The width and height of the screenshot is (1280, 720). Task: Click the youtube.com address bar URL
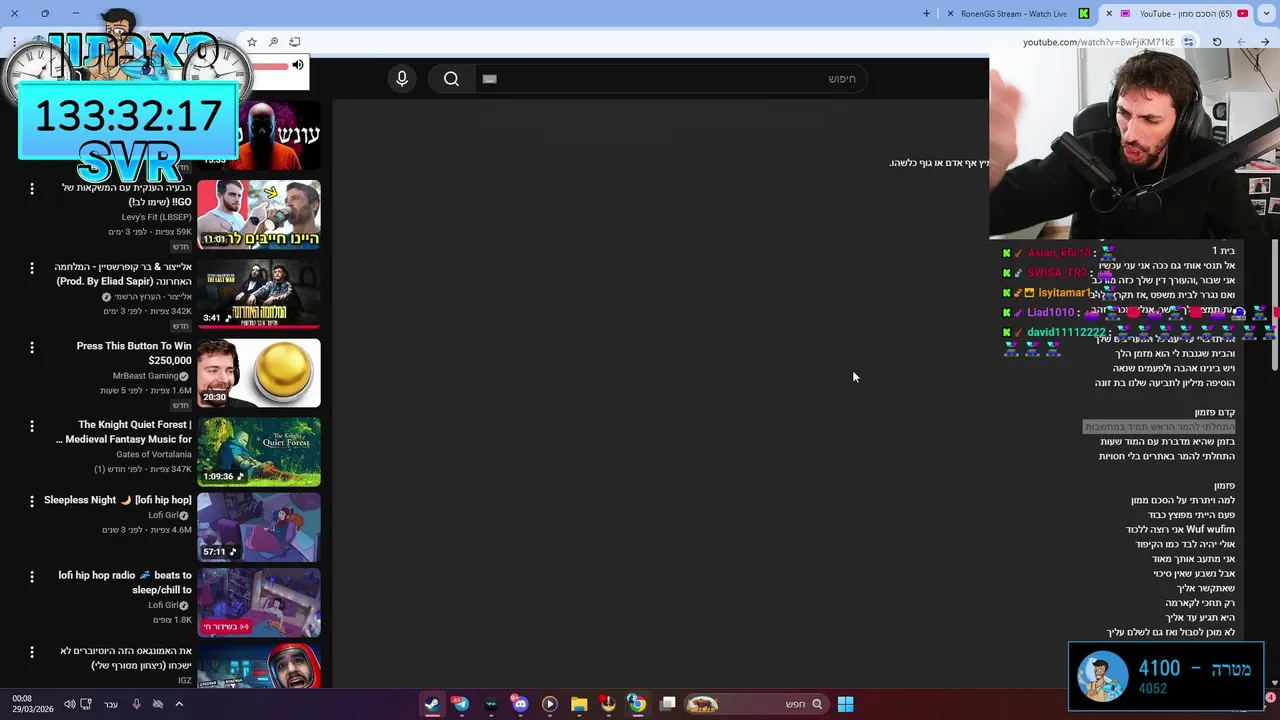[1098, 42]
